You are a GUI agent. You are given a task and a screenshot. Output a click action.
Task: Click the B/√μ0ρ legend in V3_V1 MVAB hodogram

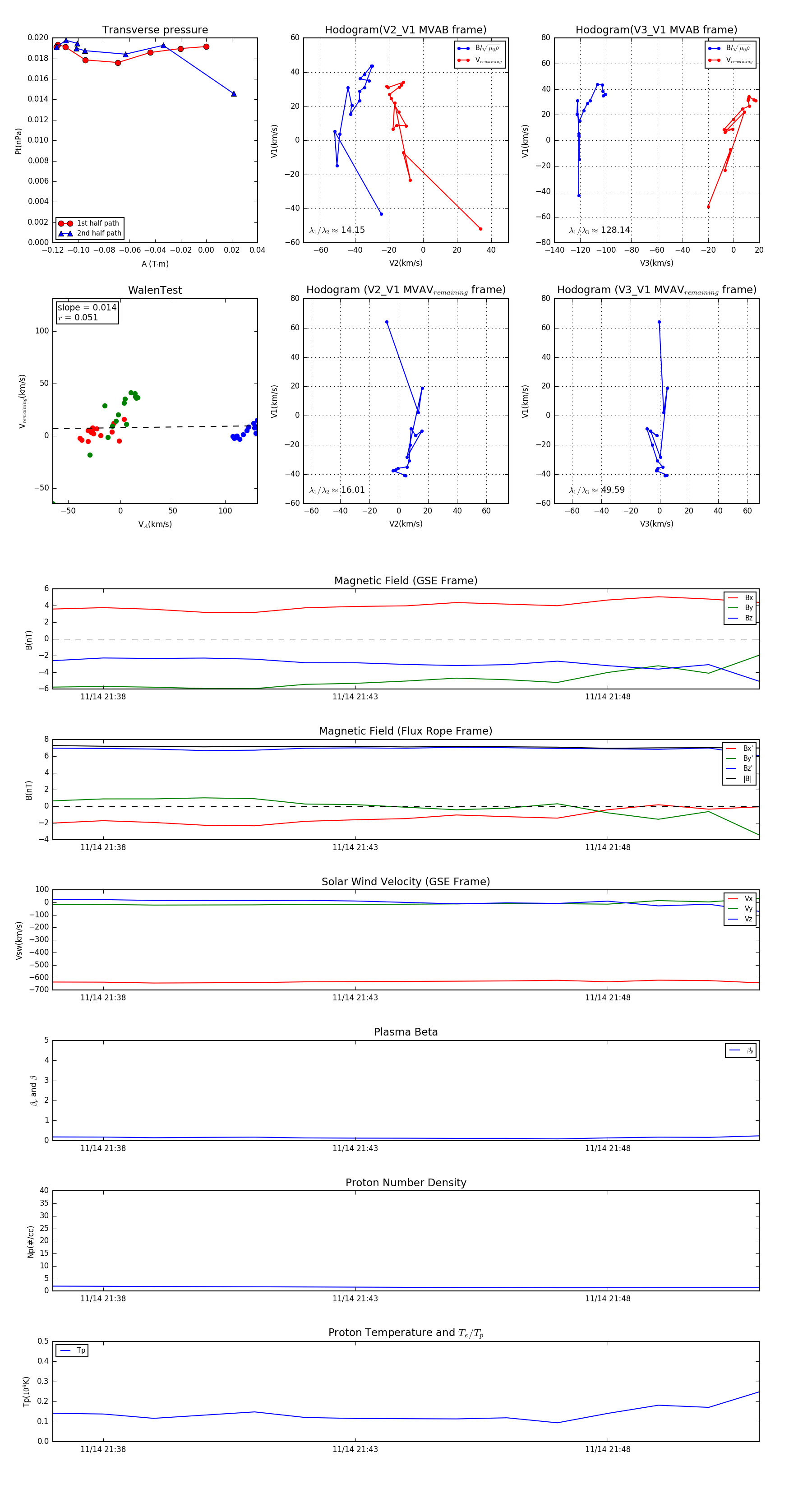click(x=730, y=49)
